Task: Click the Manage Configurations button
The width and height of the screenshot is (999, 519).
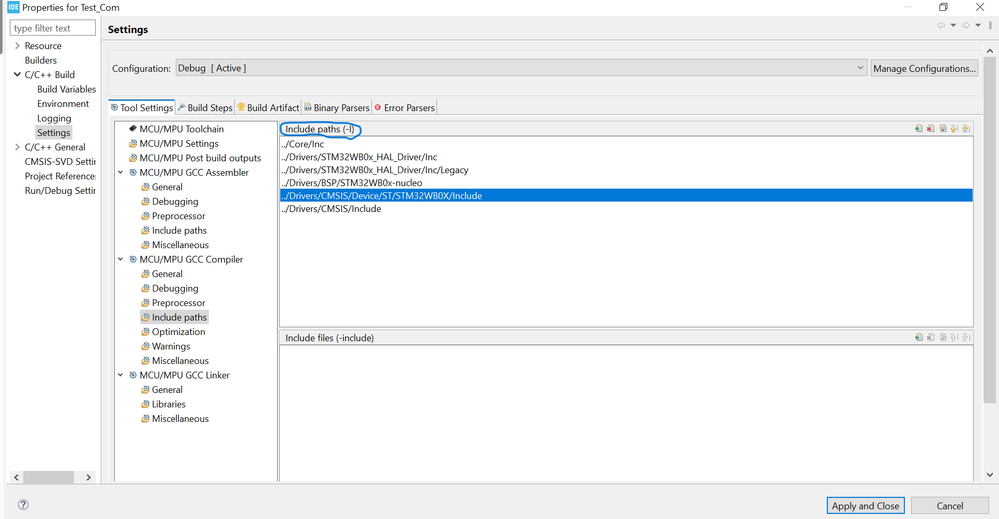Action: [x=923, y=68]
